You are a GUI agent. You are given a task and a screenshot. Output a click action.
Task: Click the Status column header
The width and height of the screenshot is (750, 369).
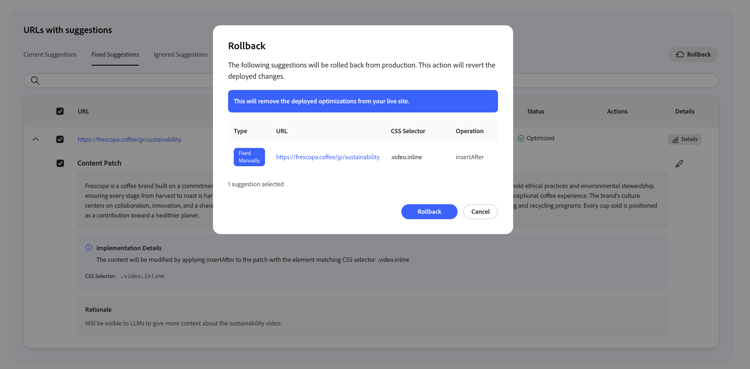point(536,111)
